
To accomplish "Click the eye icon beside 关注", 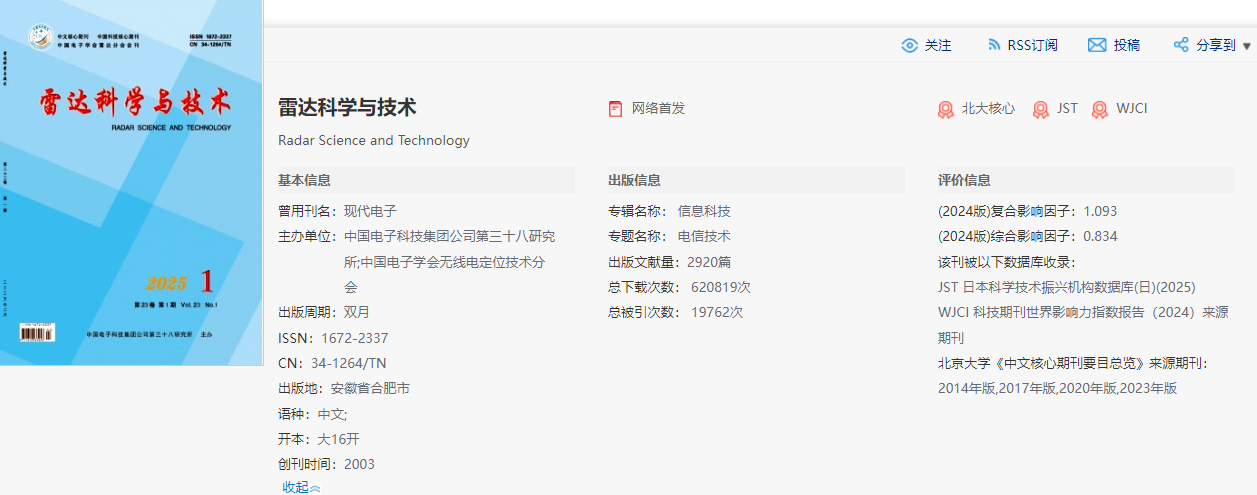I will coord(909,45).
